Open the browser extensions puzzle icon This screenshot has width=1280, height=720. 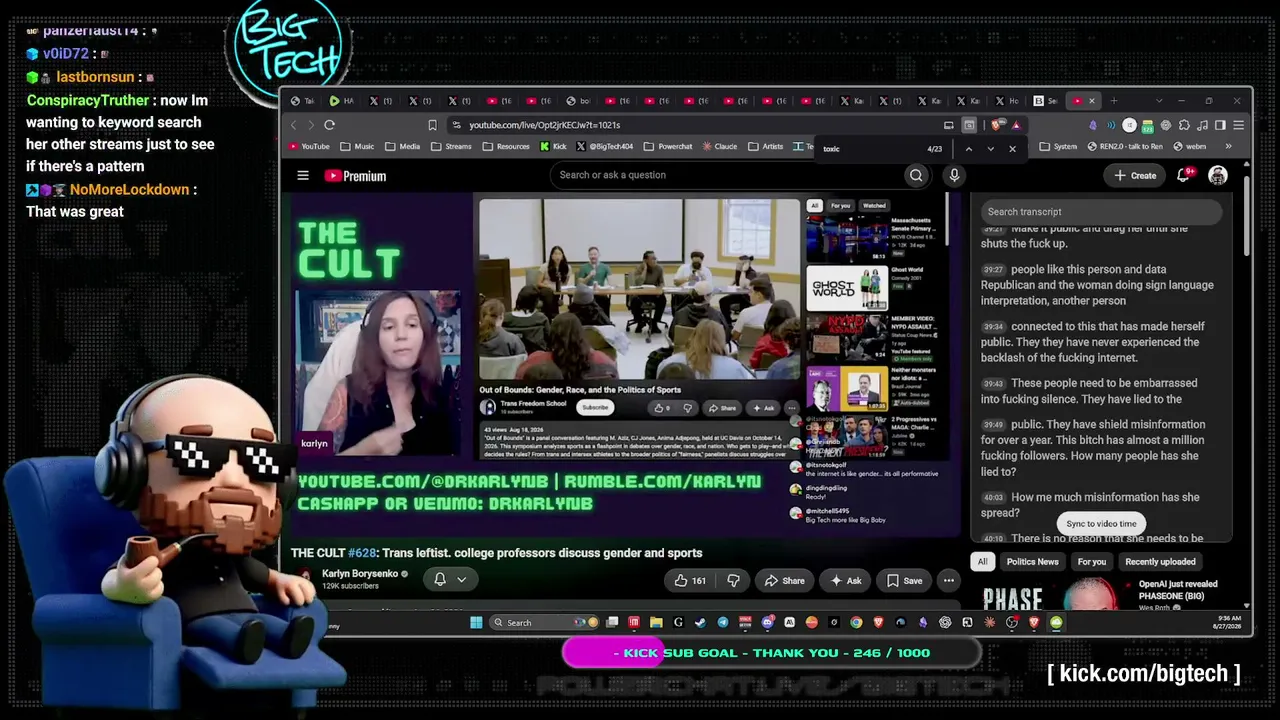coord(1184,125)
